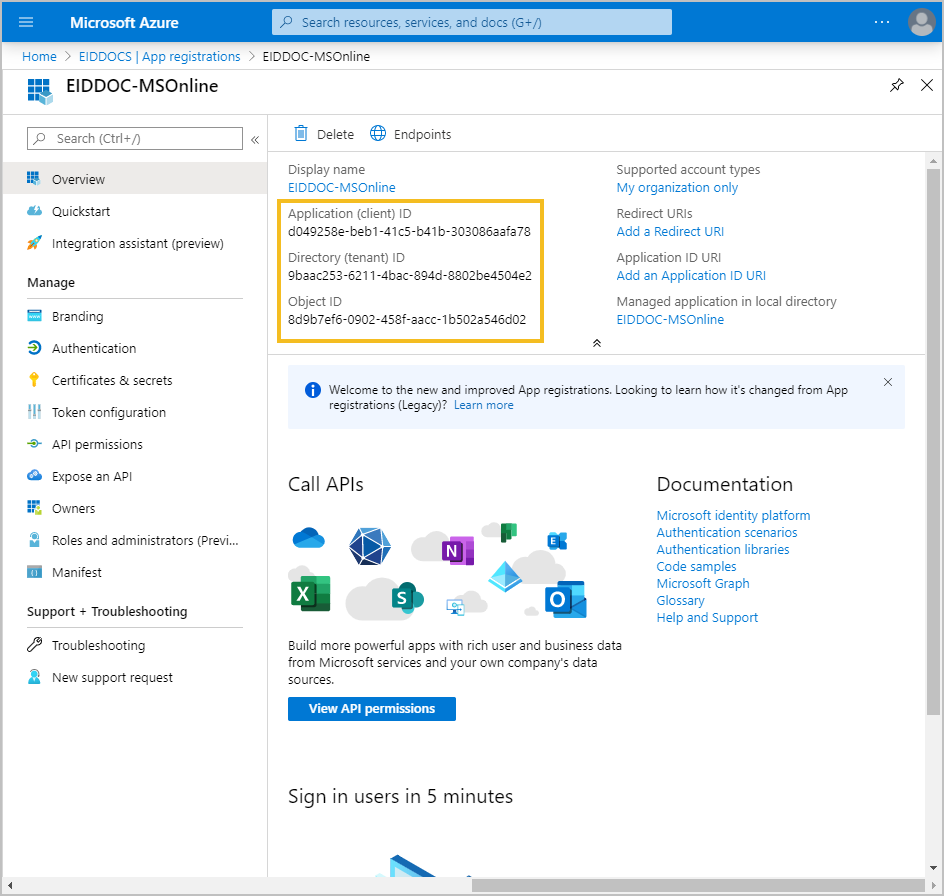Open the top bar ellipsis menu
The width and height of the screenshot is (944, 896).
point(881,22)
